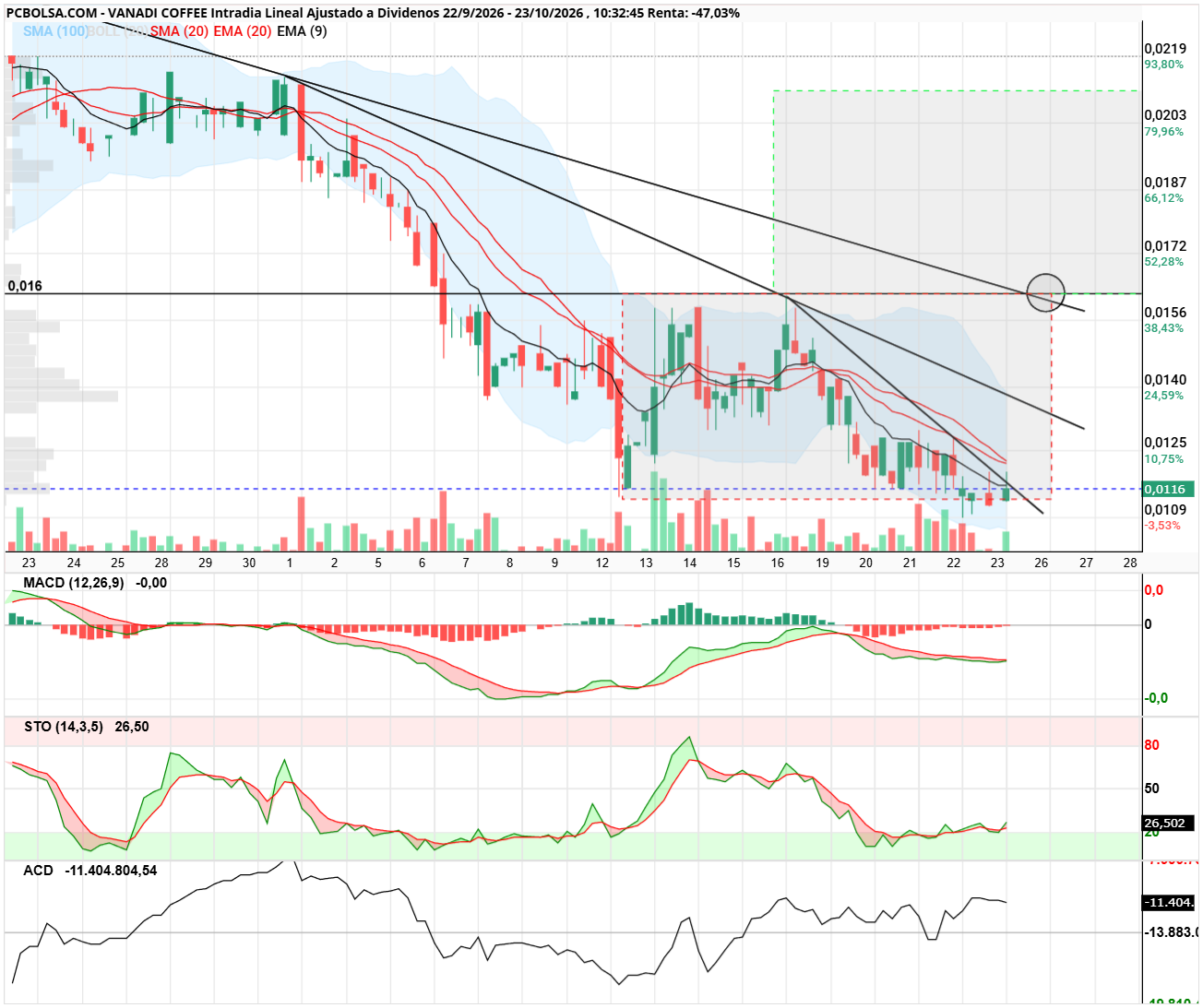This screenshot has width=1203, height=1008.
Task: Select the 0,0187 price axis value
Action: click(1165, 183)
